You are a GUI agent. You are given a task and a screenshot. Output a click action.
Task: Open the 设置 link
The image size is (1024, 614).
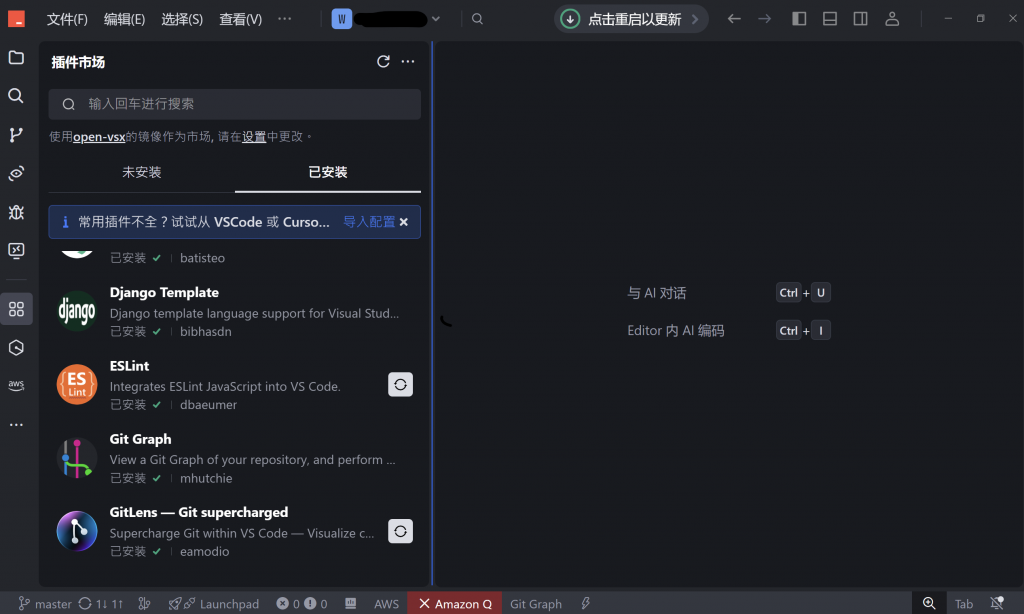tap(254, 137)
